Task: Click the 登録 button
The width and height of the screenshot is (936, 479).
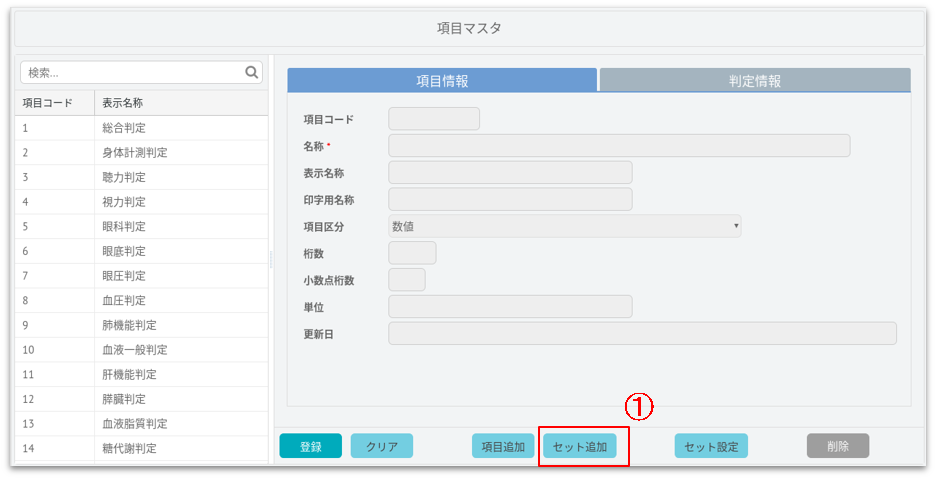Action: click(x=310, y=446)
